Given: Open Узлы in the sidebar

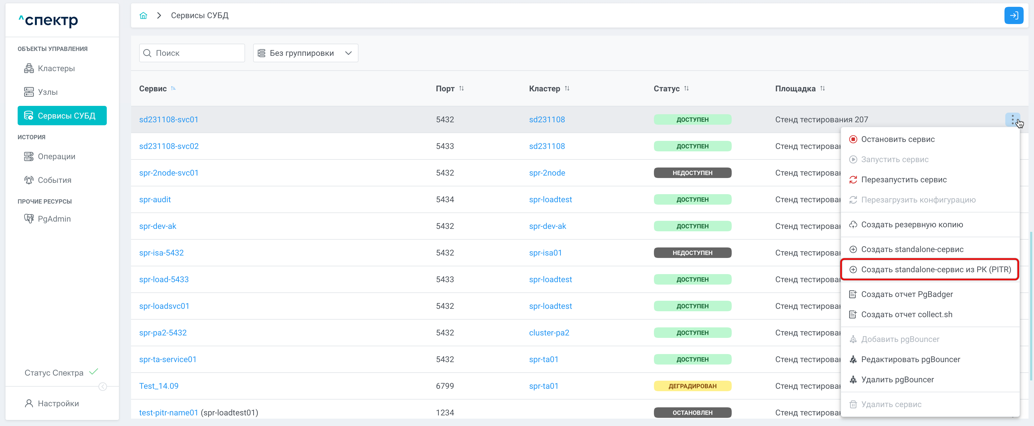Looking at the screenshot, I should click(47, 92).
